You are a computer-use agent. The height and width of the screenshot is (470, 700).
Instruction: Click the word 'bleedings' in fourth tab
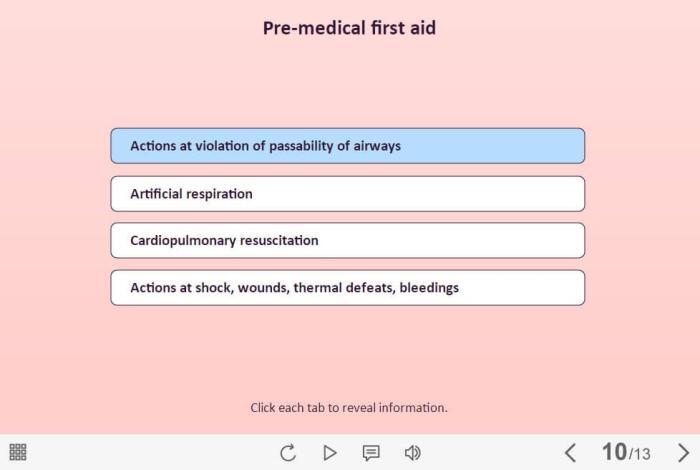(429, 288)
